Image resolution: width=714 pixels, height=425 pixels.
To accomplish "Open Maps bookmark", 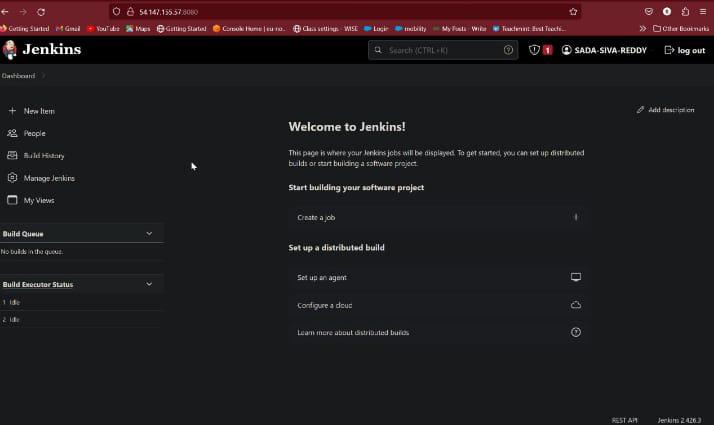I will pos(138,28).
